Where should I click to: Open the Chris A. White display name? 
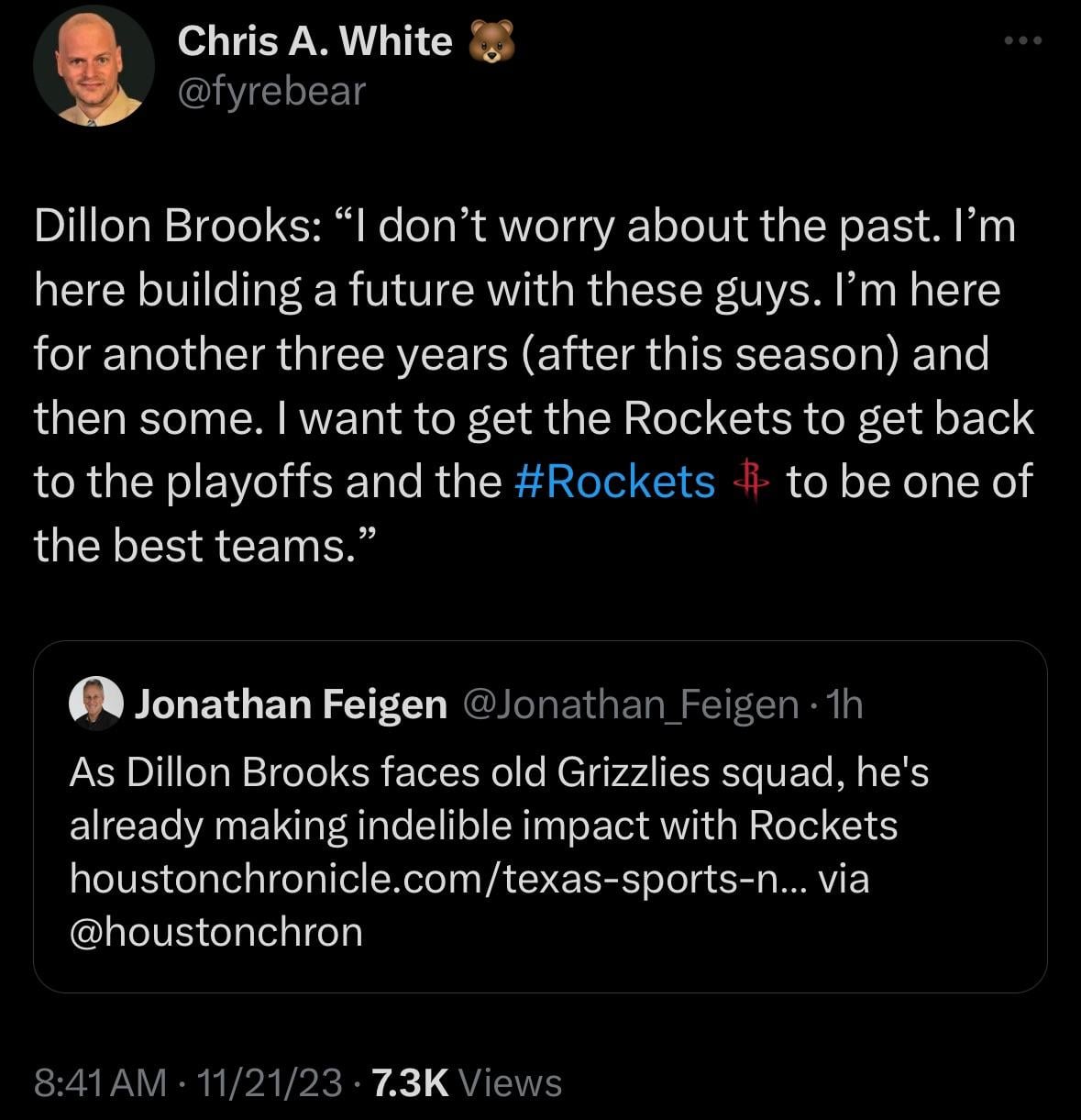[314, 41]
